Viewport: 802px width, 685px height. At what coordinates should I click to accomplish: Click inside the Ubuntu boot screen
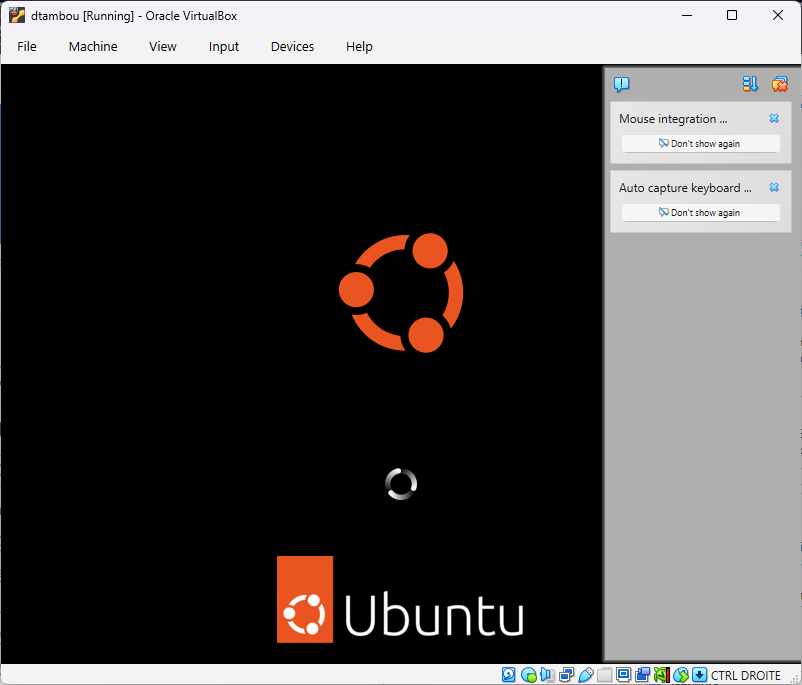click(301, 363)
